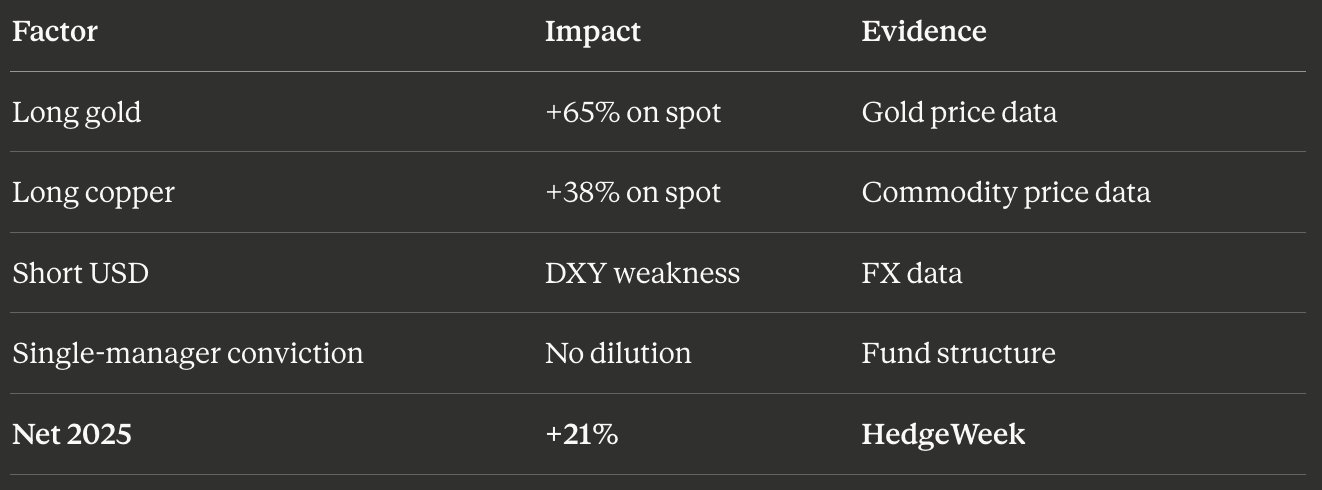The image size is (1322, 490).
Task: Click the Short USD cell
Action: (x=80, y=273)
